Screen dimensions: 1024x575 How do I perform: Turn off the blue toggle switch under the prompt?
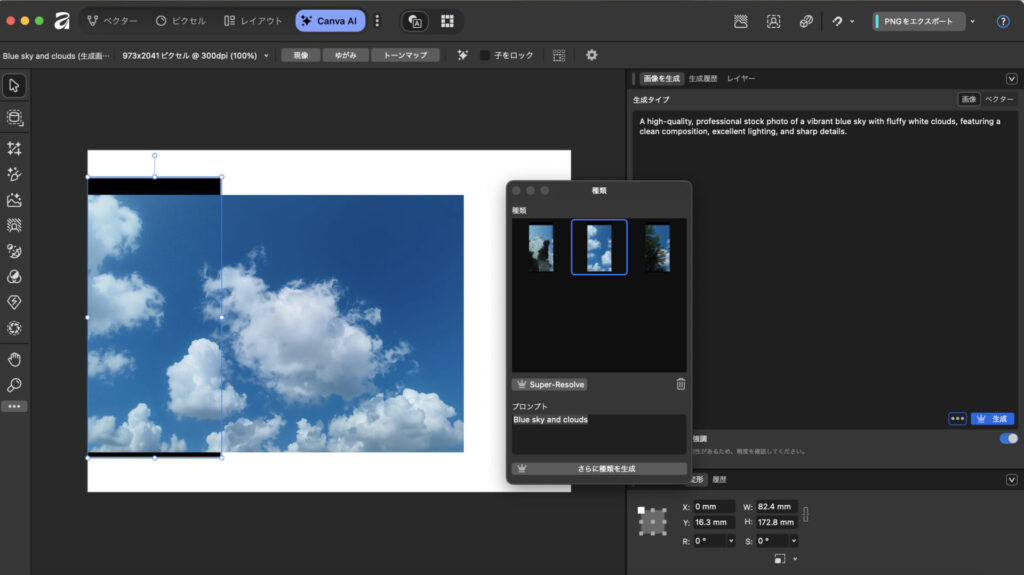point(1008,438)
